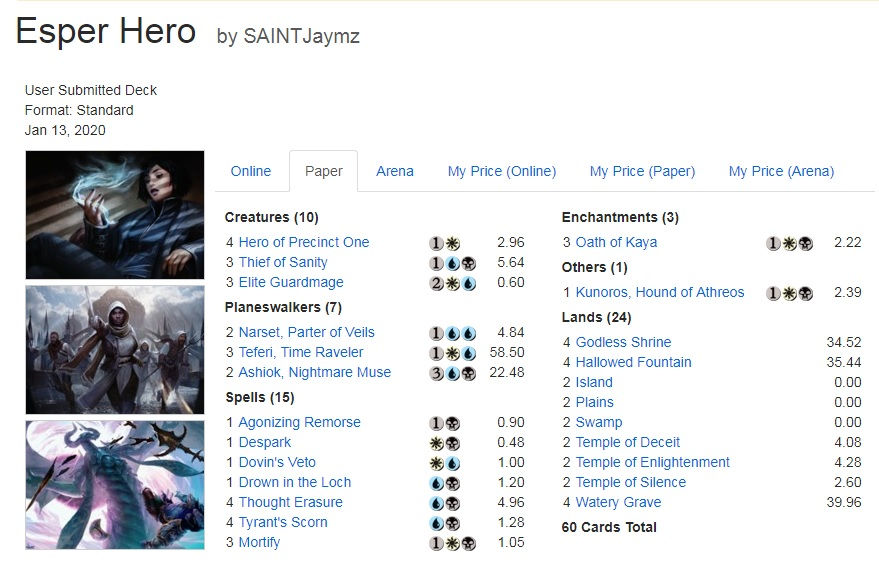Screen dimensions: 879x564
Task: Open Tyrant's Scorn card link
Action: pyautogui.click(x=283, y=522)
